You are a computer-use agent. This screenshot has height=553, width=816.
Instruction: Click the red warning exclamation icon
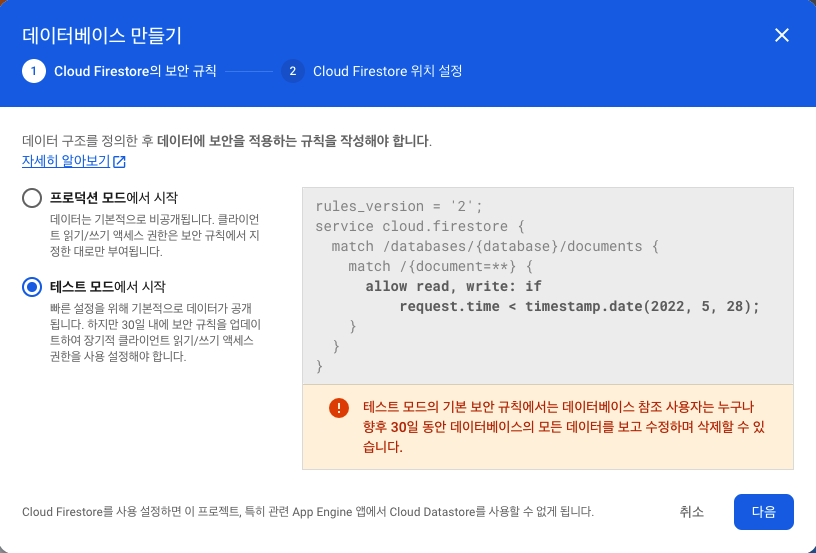(339, 408)
